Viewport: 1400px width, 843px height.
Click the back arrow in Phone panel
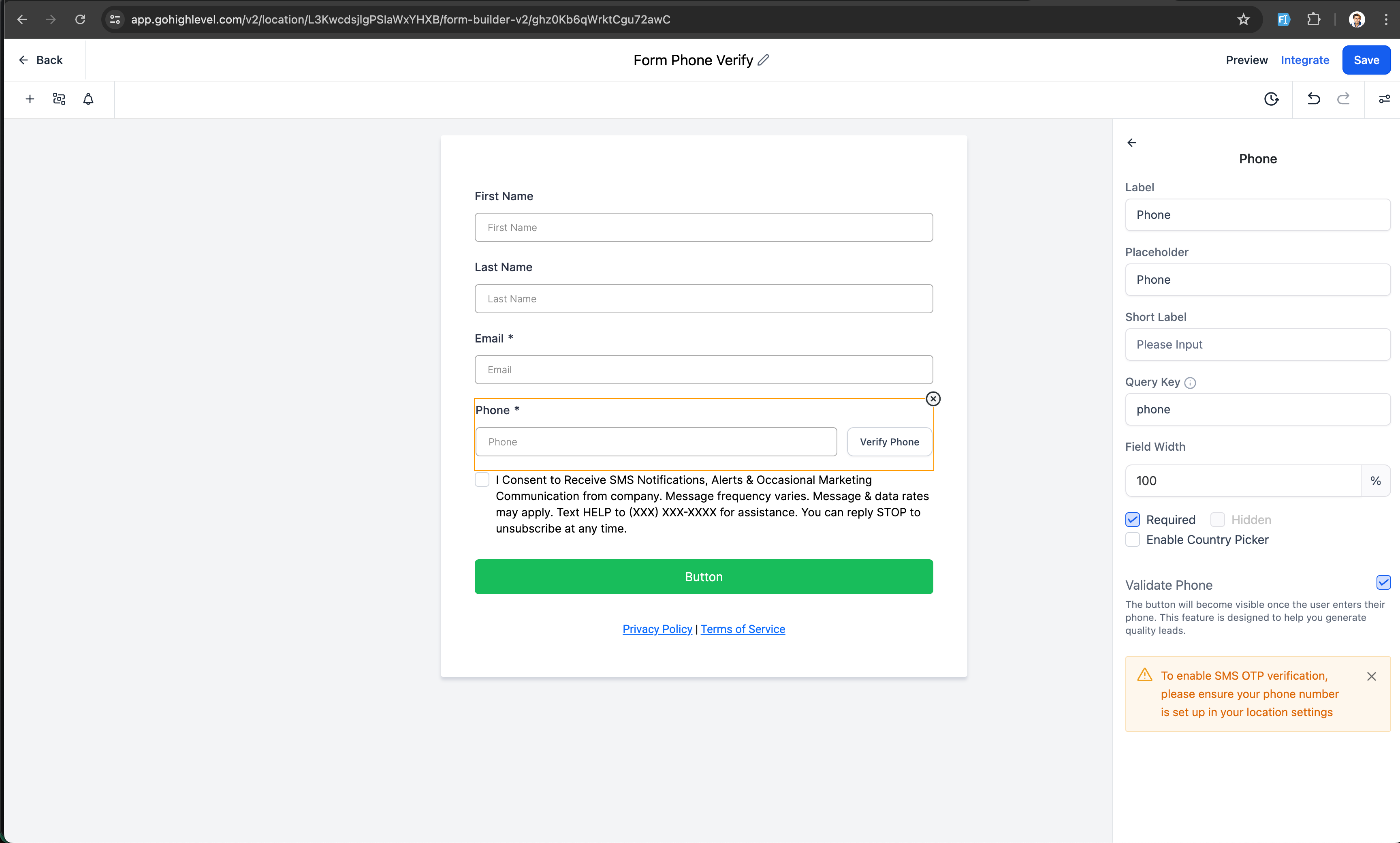tap(1132, 142)
